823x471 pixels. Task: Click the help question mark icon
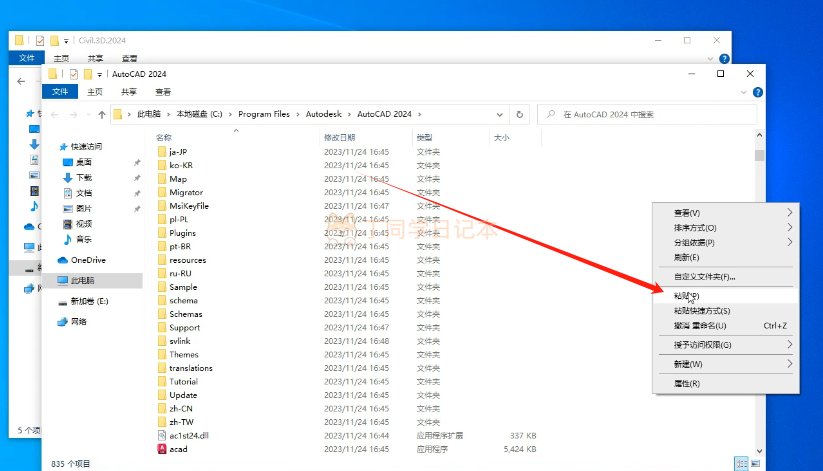757,91
